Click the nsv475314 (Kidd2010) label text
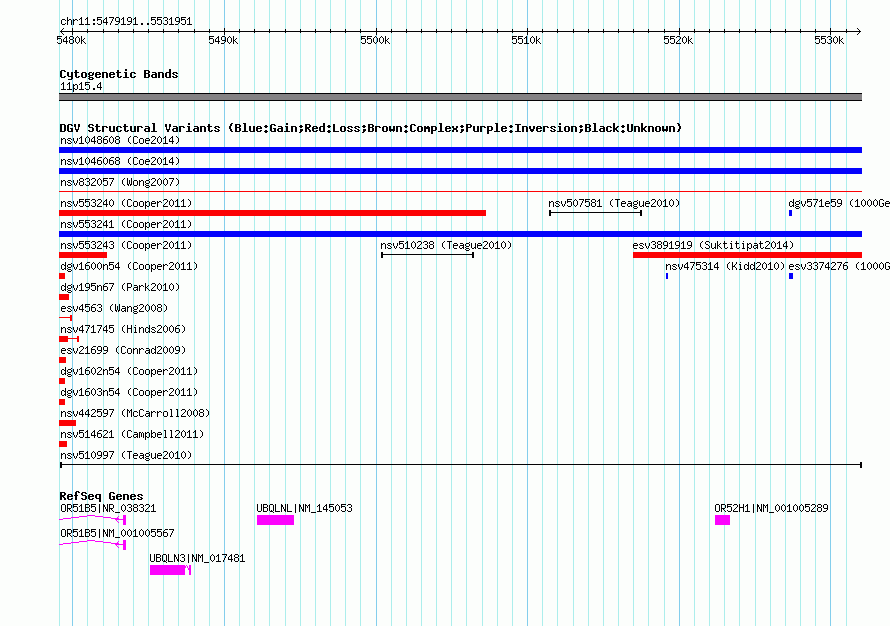This screenshot has height=626, width=890. pyautogui.click(x=725, y=266)
